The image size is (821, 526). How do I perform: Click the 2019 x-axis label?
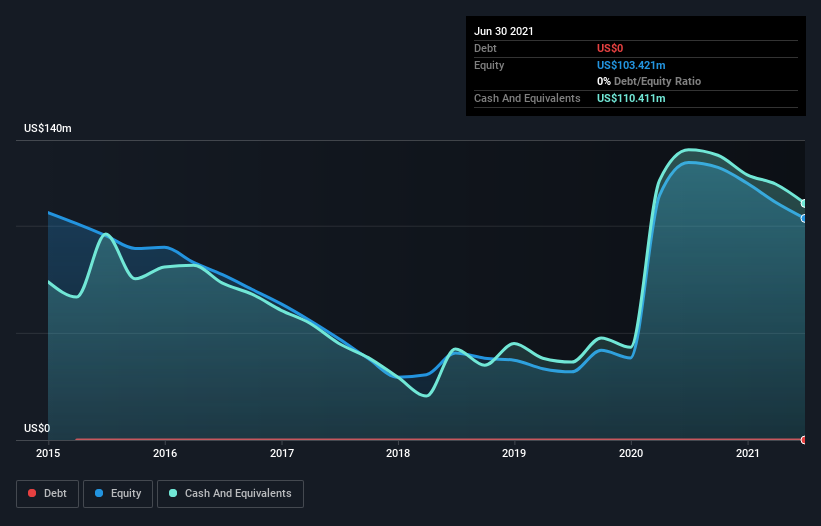(514, 453)
